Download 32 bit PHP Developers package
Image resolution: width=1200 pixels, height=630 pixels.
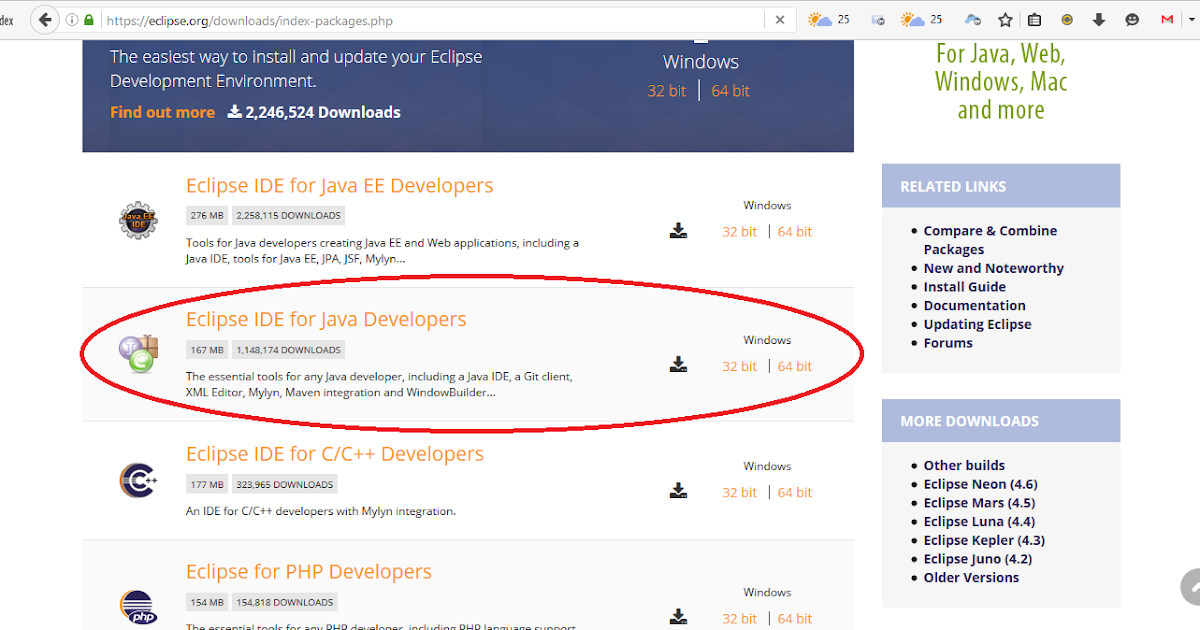coord(740,618)
